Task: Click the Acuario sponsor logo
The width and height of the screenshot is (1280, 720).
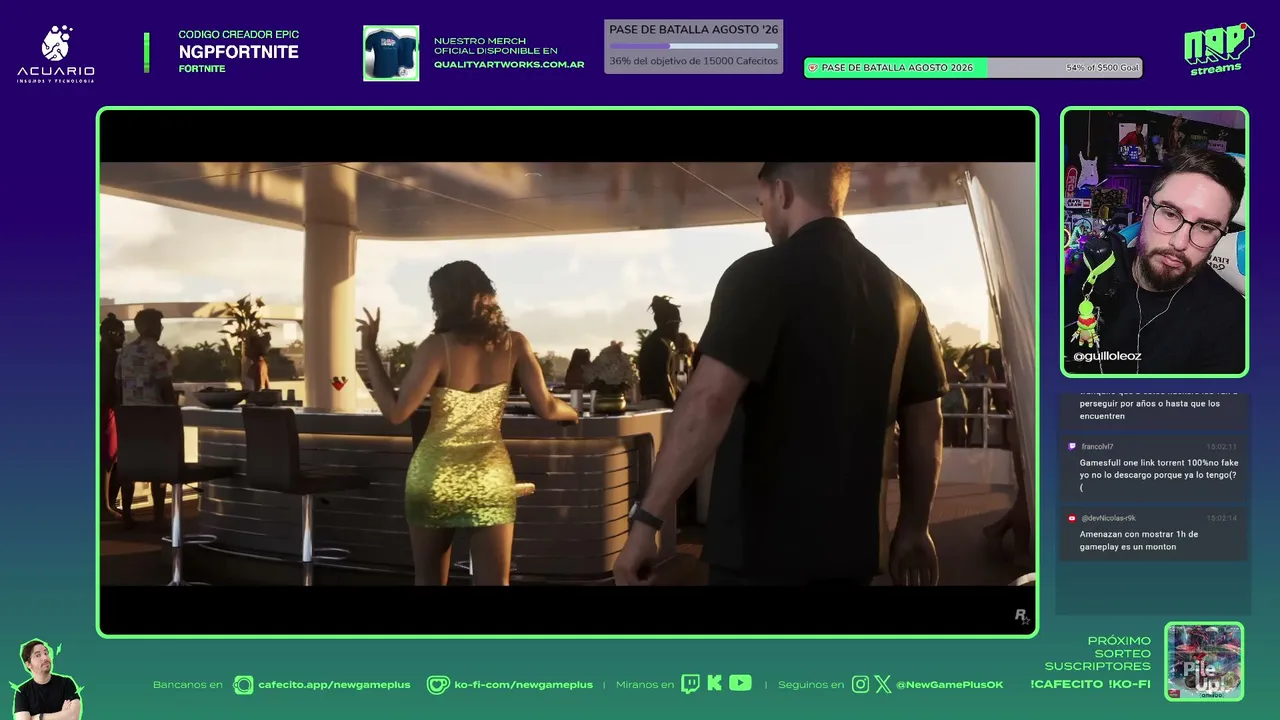Action: click(56, 54)
